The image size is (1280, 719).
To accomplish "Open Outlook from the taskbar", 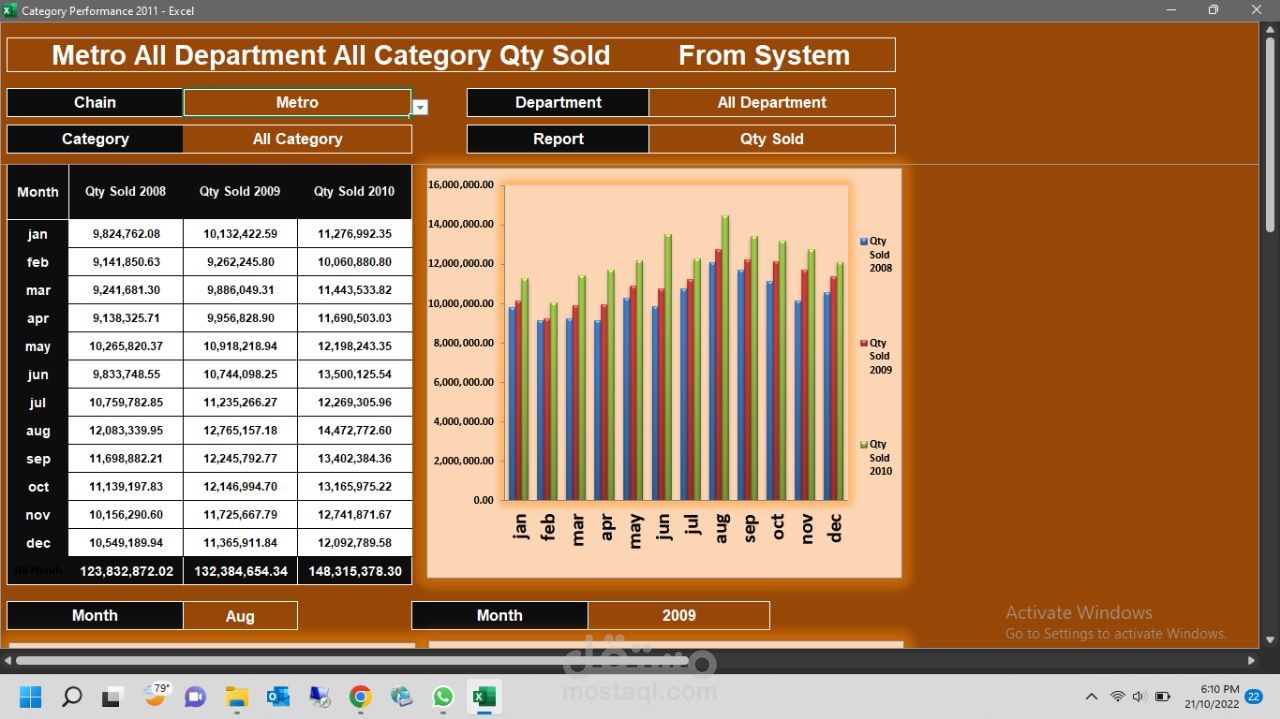I will pos(278,696).
